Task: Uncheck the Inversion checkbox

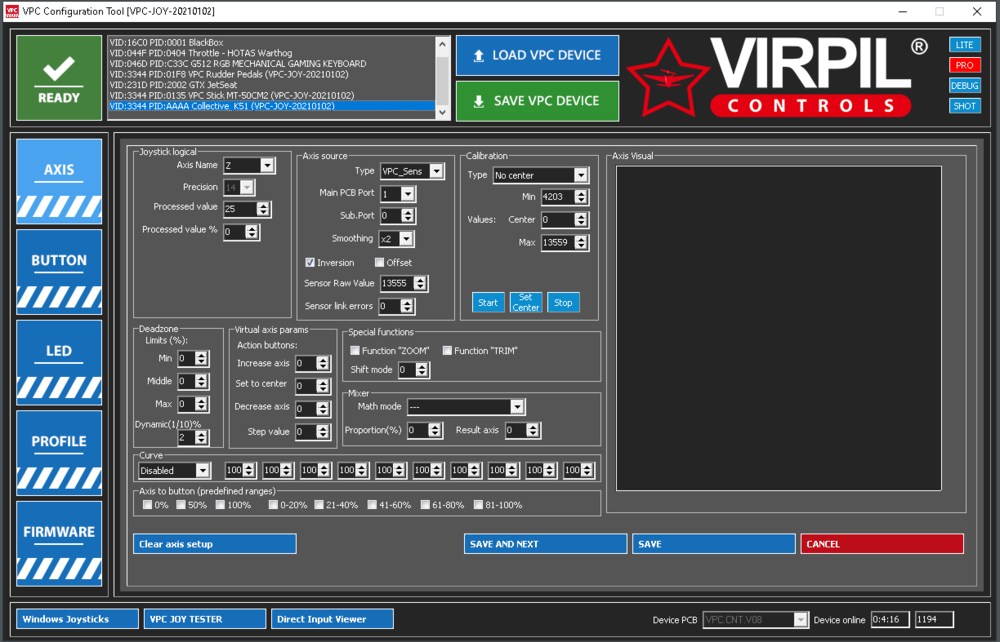Action: click(x=309, y=262)
